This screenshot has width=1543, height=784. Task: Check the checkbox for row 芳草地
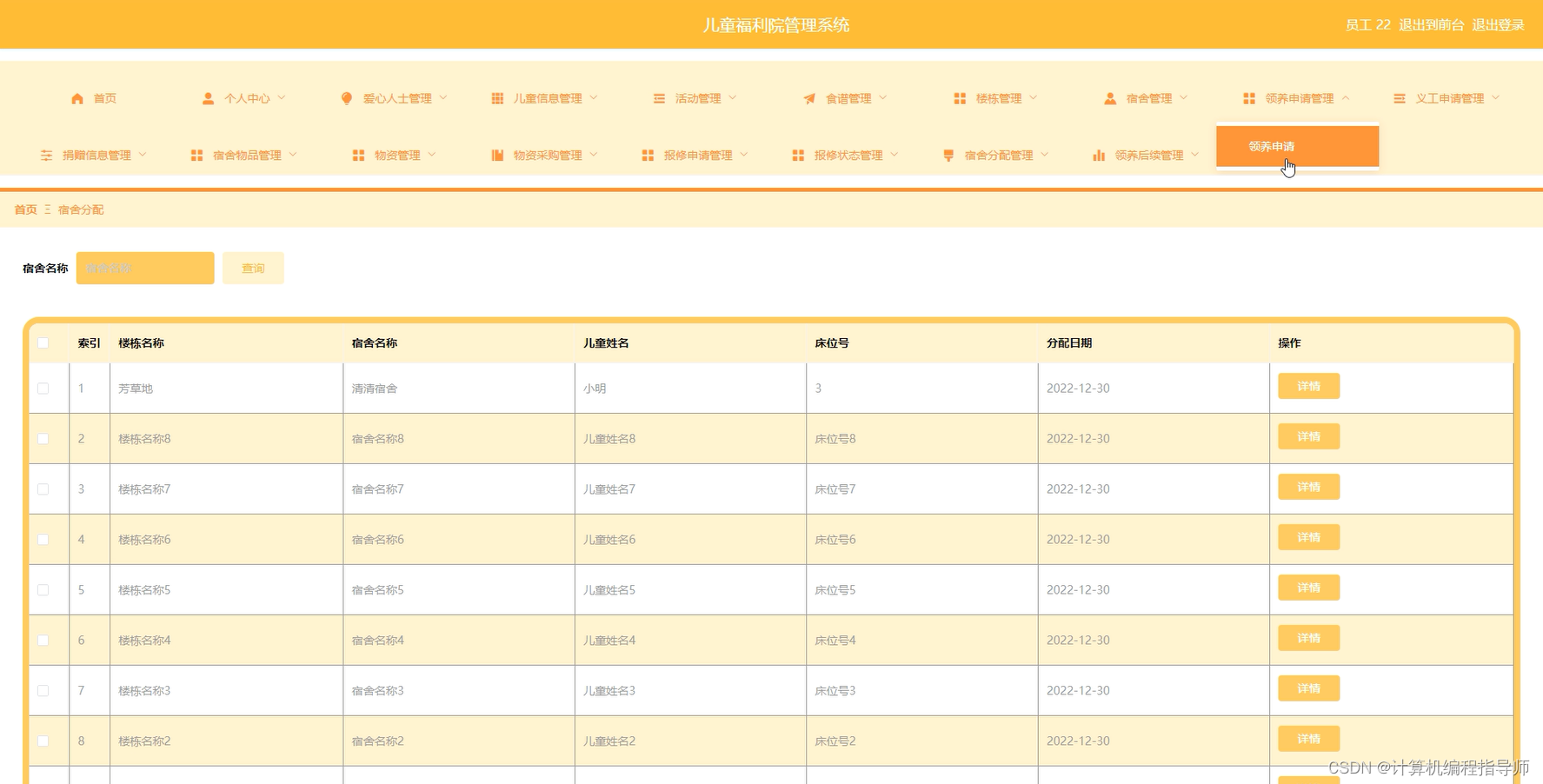43,388
